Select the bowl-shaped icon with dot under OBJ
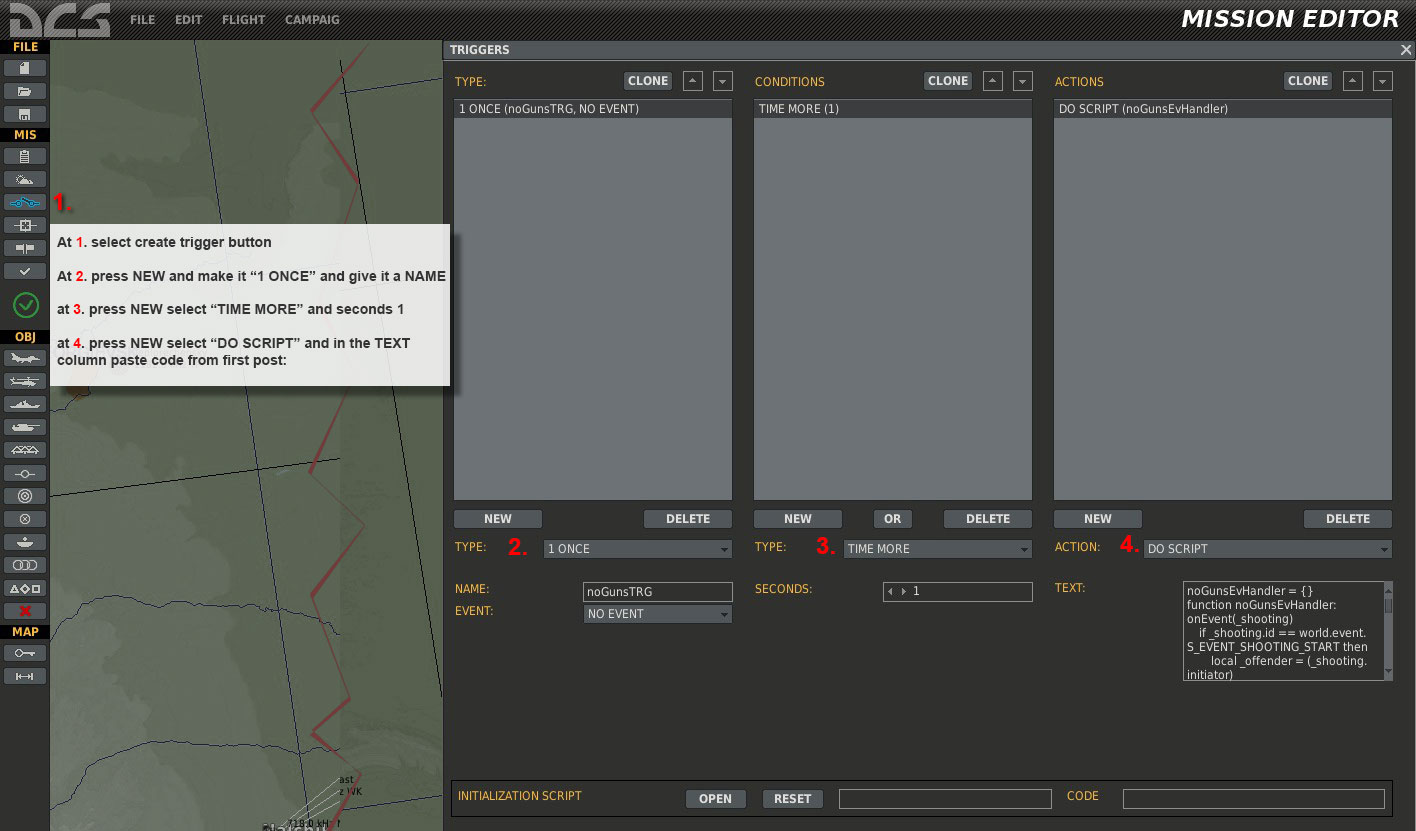This screenshot has width=1416, height=831. point(25,542)
